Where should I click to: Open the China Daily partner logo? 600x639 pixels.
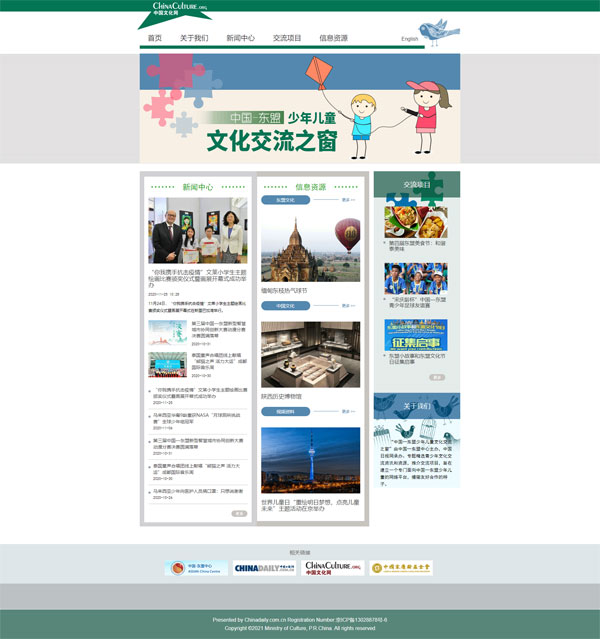pyautogui.click(x=264, y=568)
